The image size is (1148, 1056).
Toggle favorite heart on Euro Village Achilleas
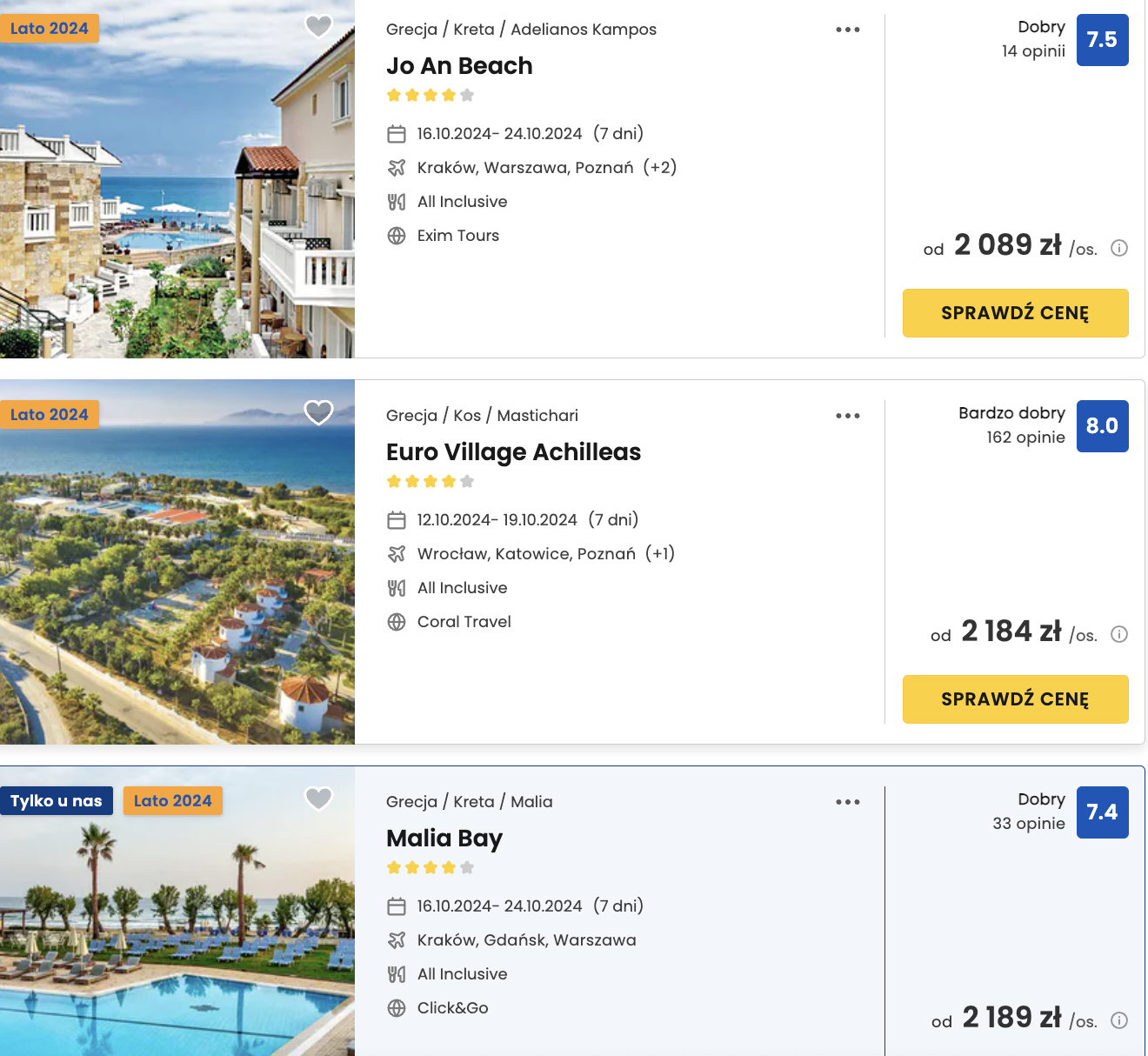click(319, 412)
